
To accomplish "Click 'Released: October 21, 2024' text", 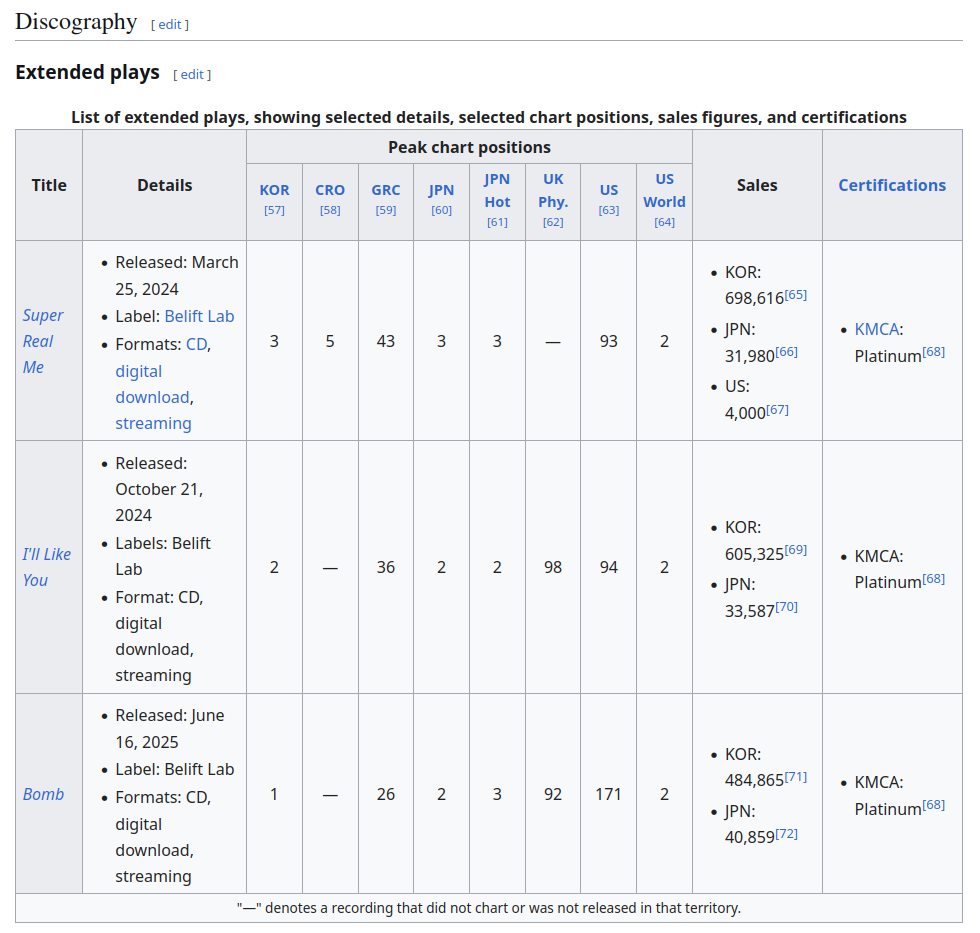I will point(159,489).
